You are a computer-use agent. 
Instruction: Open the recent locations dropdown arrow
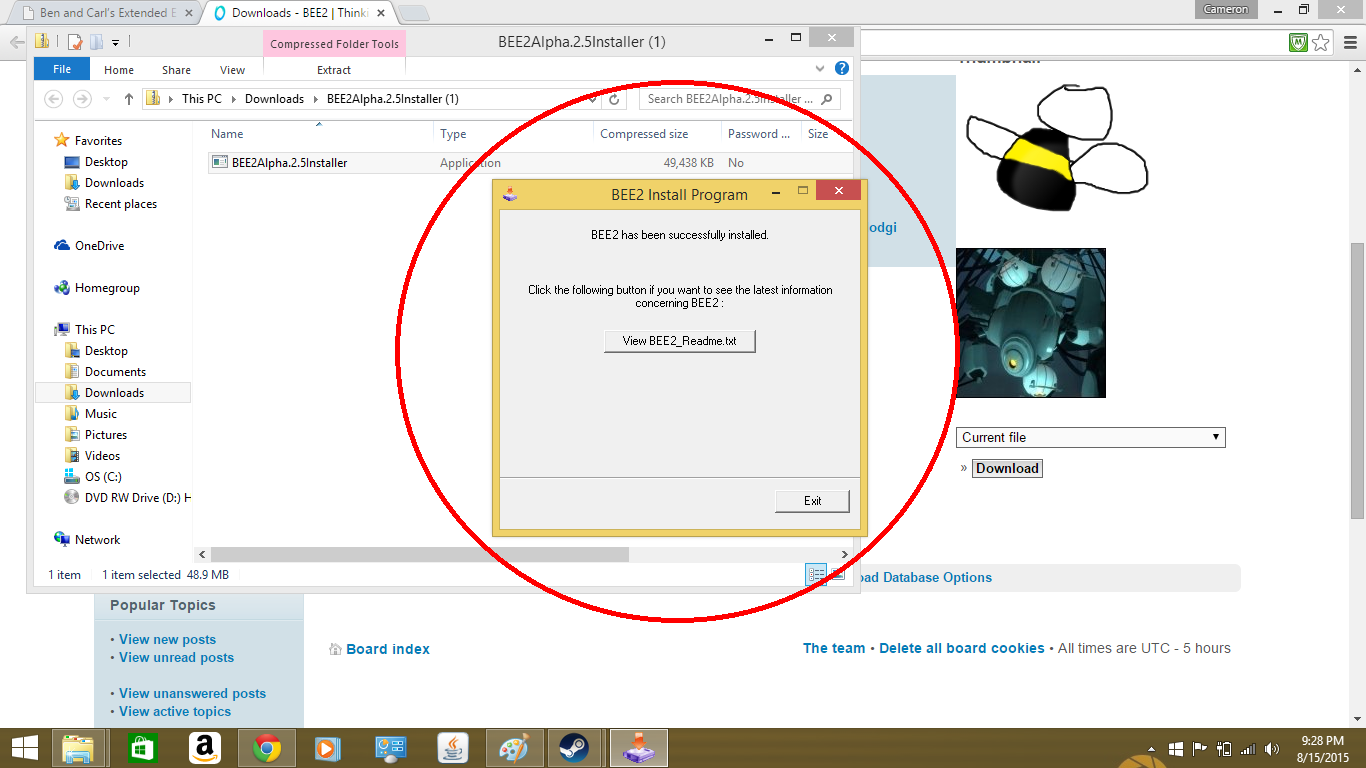coord(106,99)
